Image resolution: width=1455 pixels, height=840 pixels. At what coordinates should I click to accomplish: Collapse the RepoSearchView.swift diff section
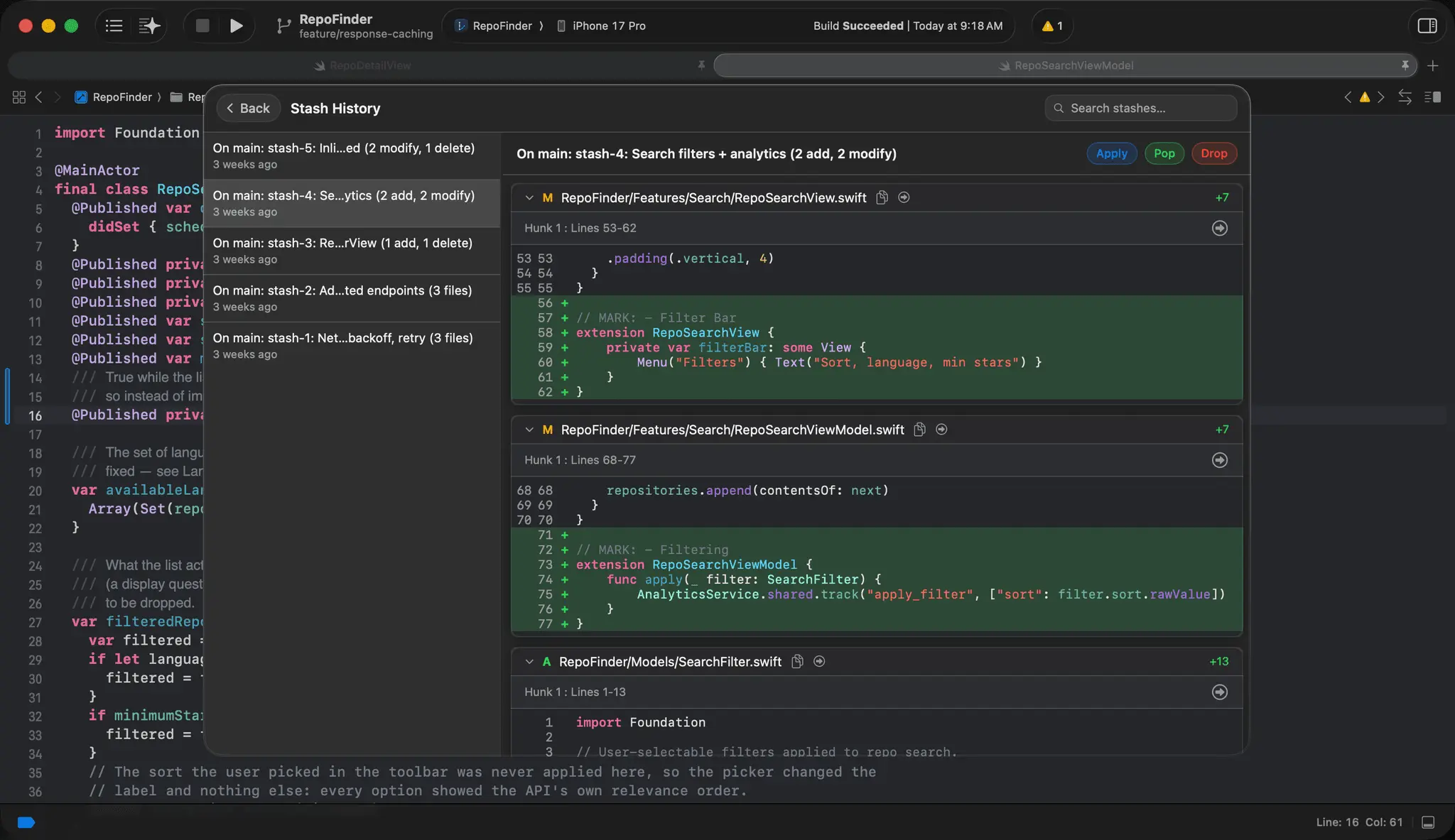point(529,197)
